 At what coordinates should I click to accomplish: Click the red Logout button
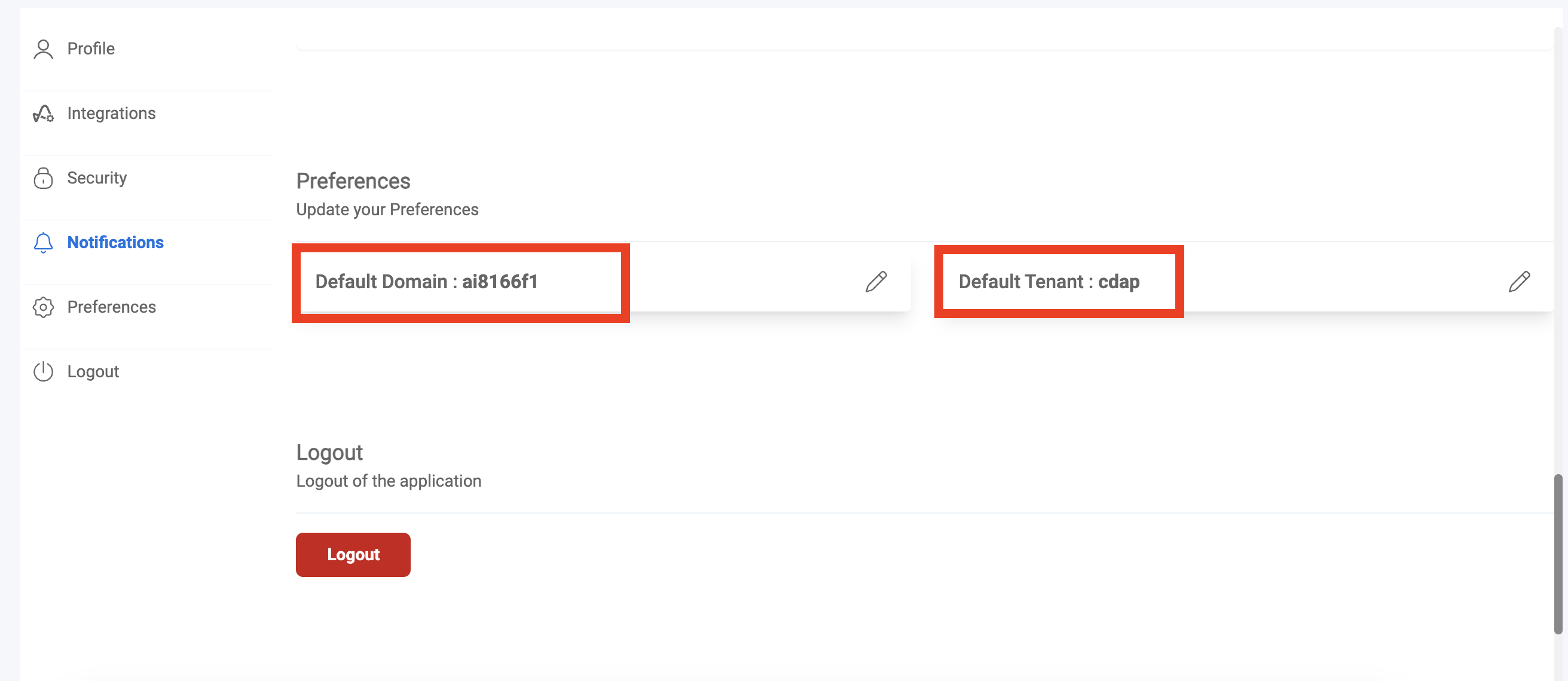[353, 554]
